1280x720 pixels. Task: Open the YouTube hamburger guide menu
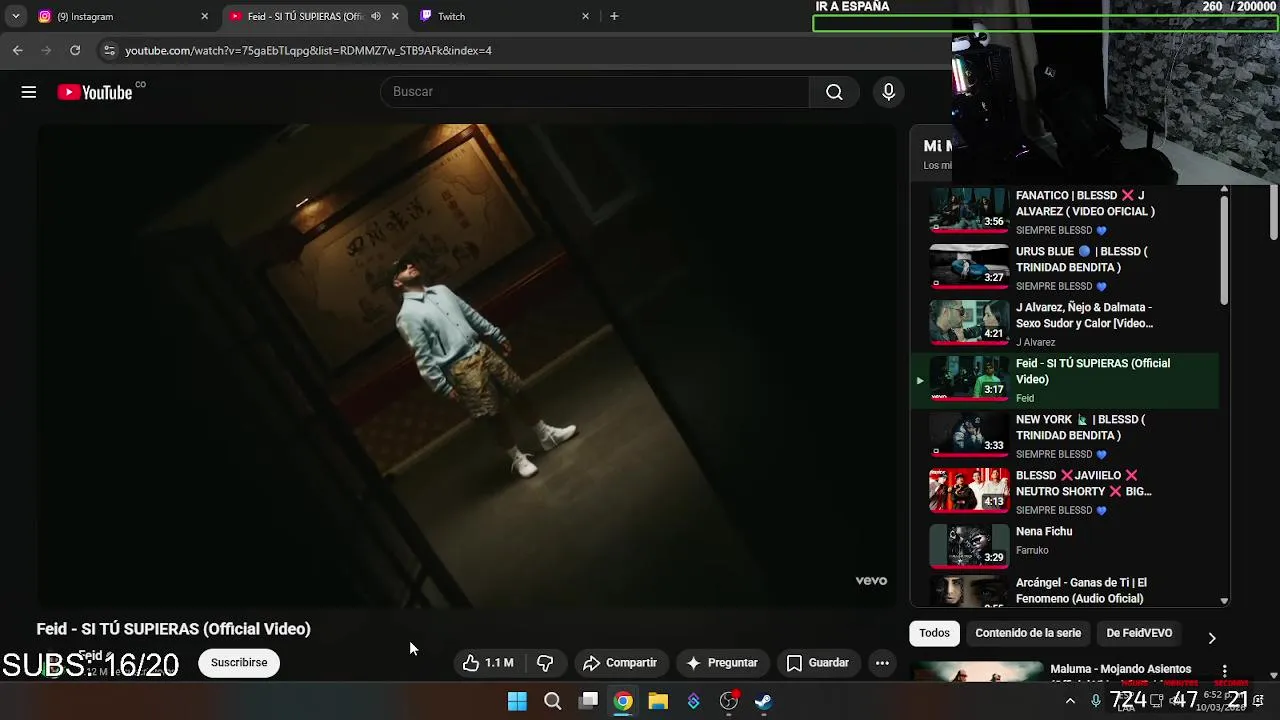click(29, 92)
